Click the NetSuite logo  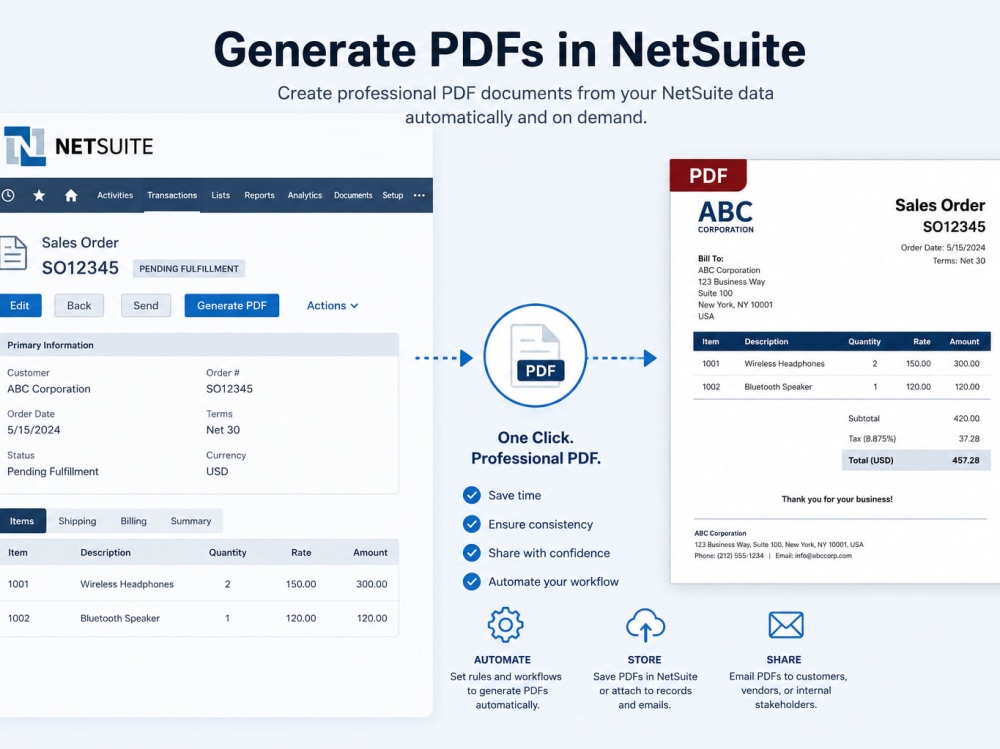79,146
